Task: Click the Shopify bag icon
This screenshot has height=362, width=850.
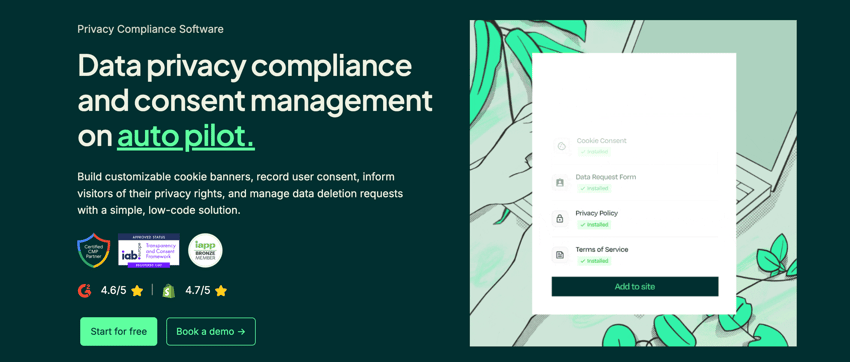Action: click(x=169, y=290)
